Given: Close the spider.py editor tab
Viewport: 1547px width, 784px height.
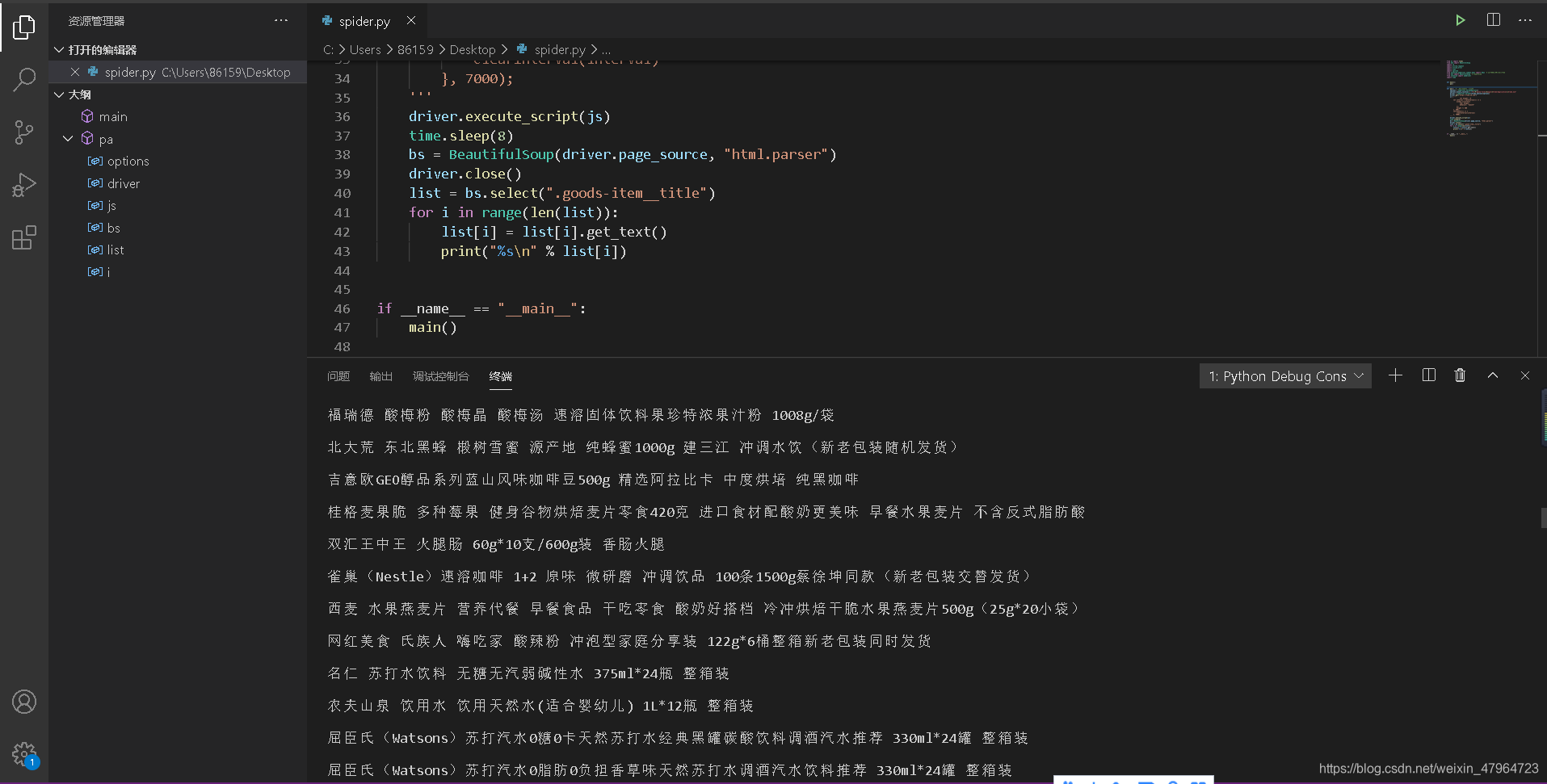Looking at the screenshot, I should pos(411,21).
